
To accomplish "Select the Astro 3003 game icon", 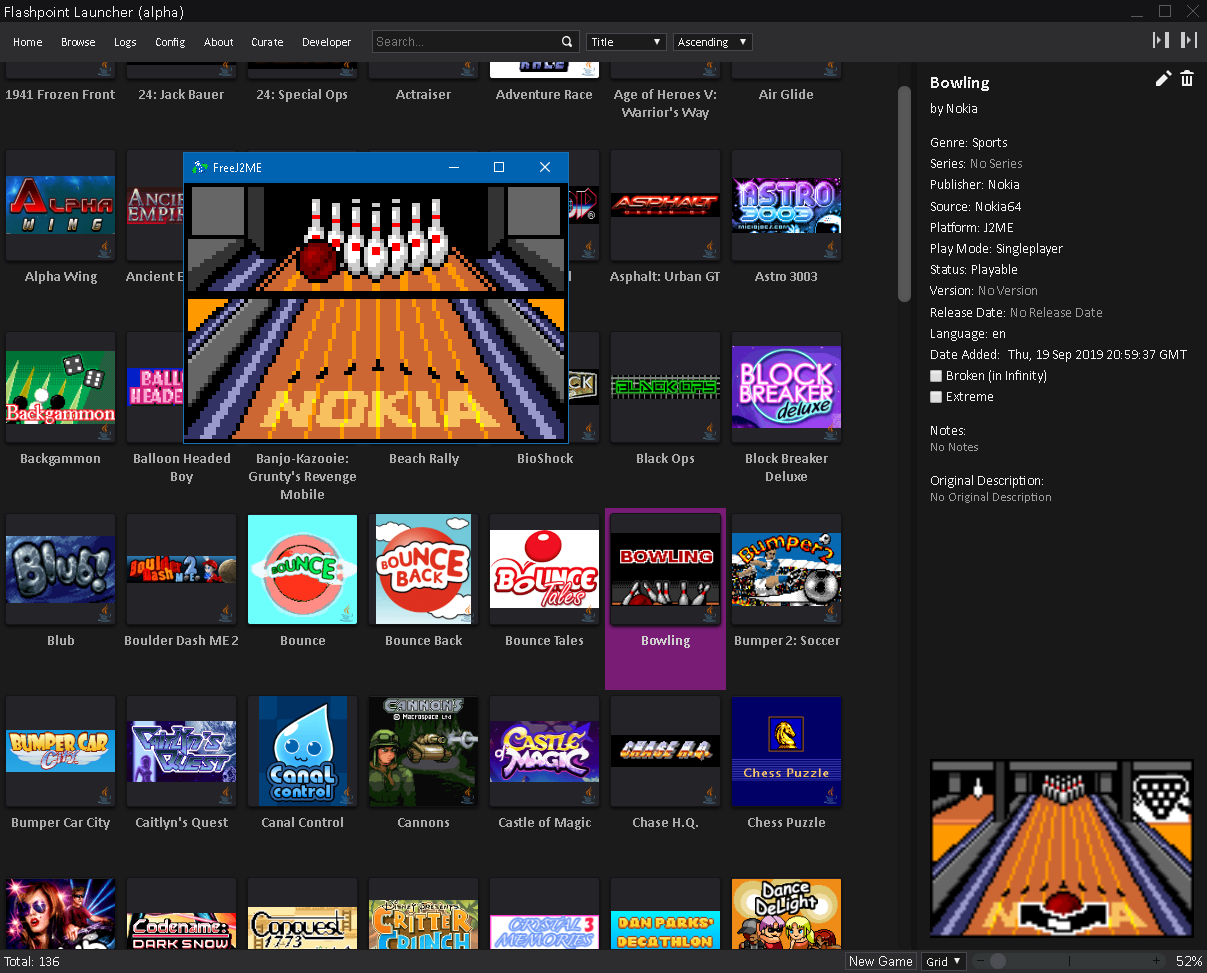I will (787, 205).
